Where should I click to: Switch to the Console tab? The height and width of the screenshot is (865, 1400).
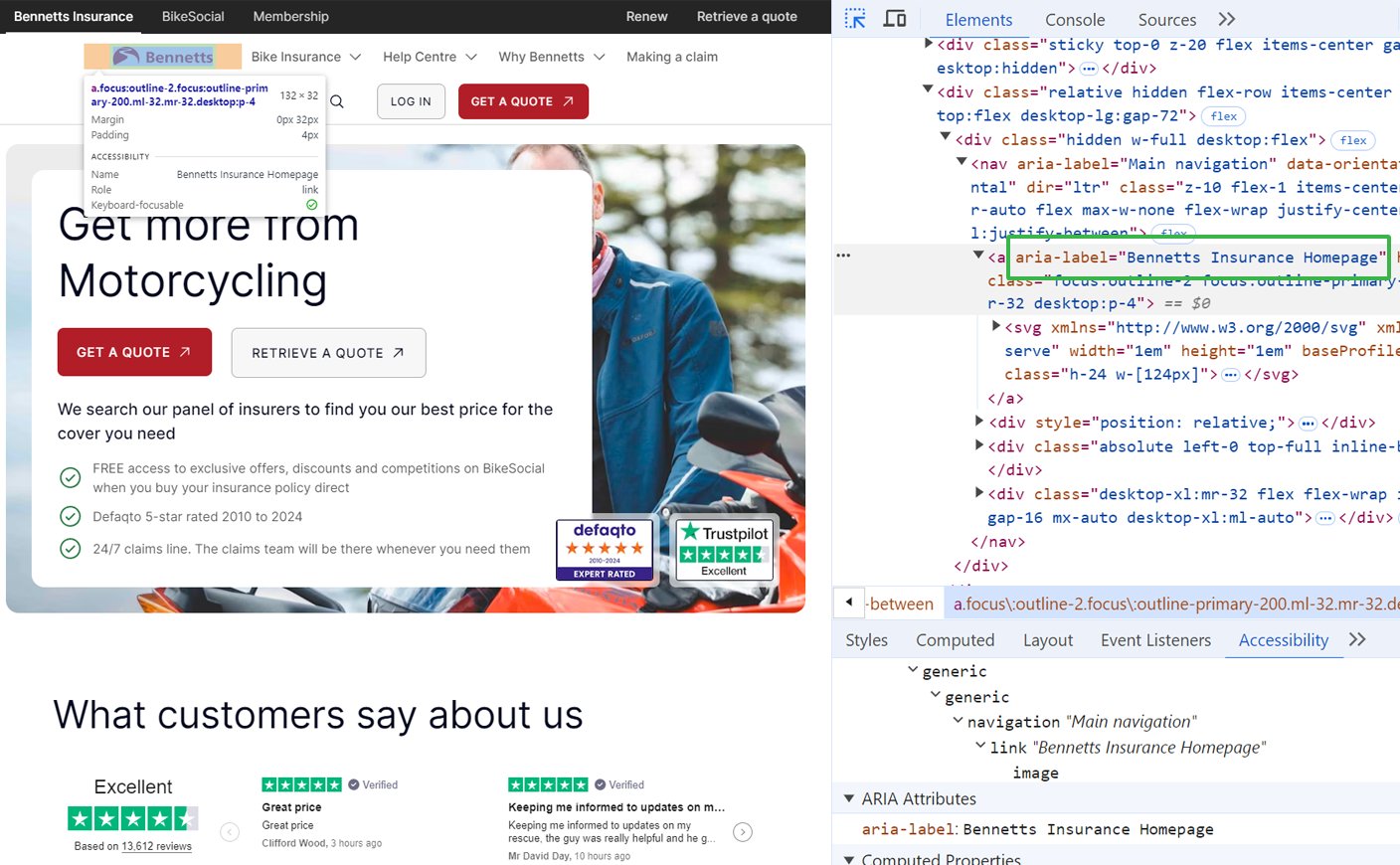click(1075, 19)
